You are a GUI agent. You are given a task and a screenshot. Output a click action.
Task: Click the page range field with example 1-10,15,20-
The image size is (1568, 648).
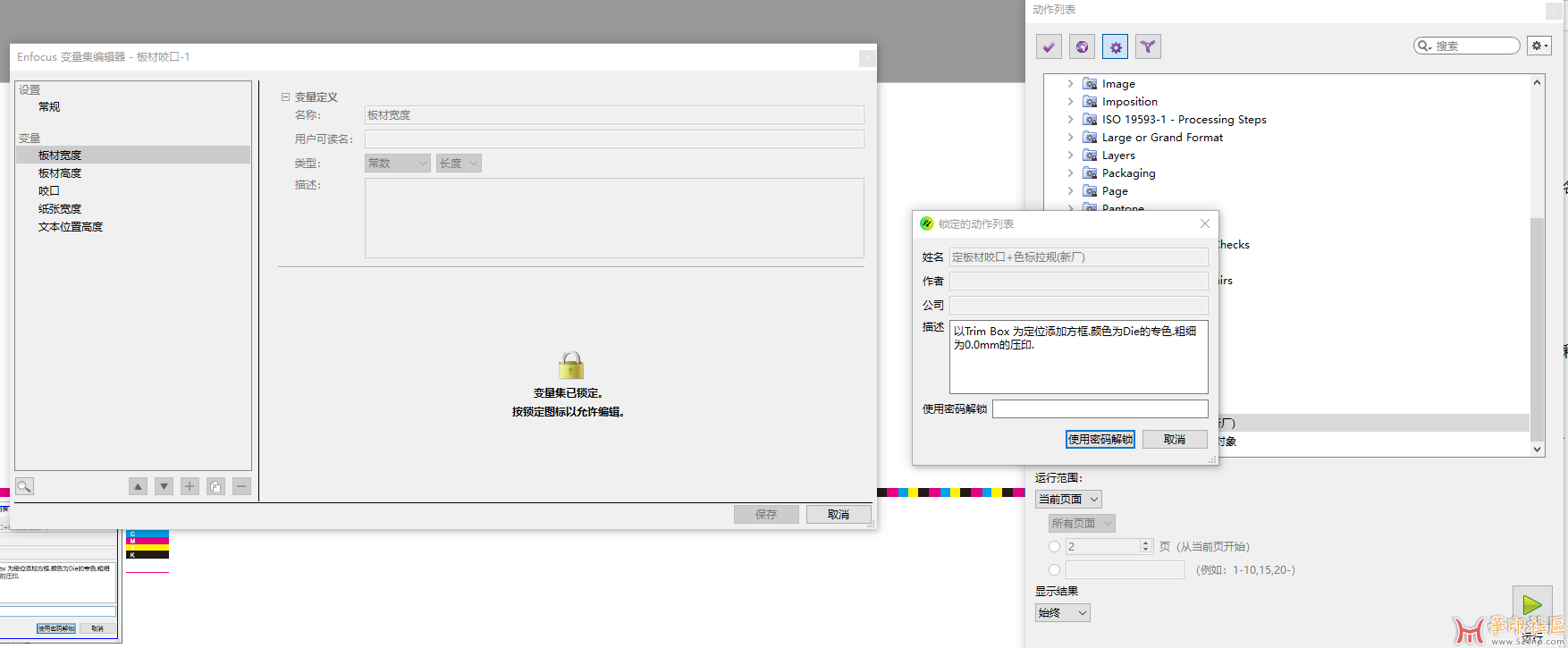click(x=1125, y=569)
